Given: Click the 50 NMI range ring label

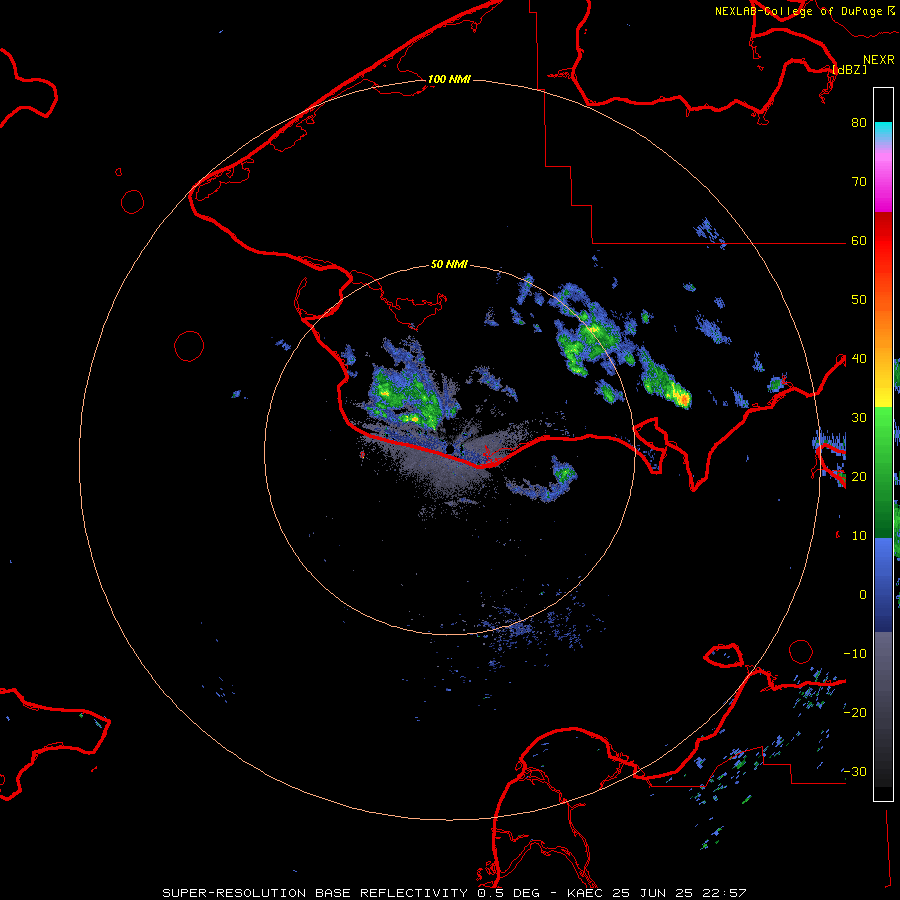Looking at the screenshot, I should tap(449, 264).
